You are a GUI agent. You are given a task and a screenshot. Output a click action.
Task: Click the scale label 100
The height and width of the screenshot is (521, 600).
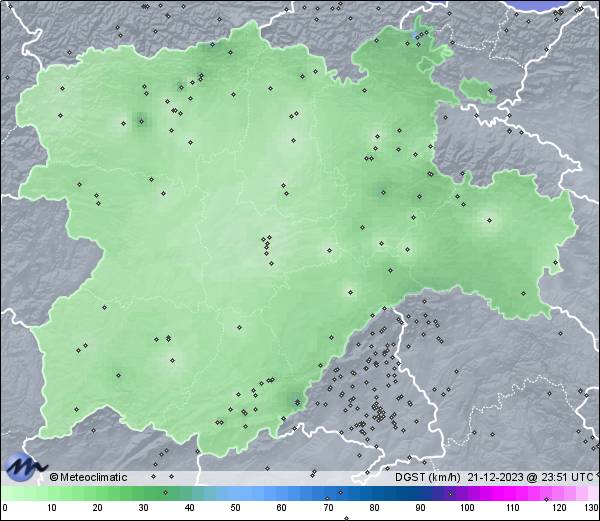click(467, 508)
